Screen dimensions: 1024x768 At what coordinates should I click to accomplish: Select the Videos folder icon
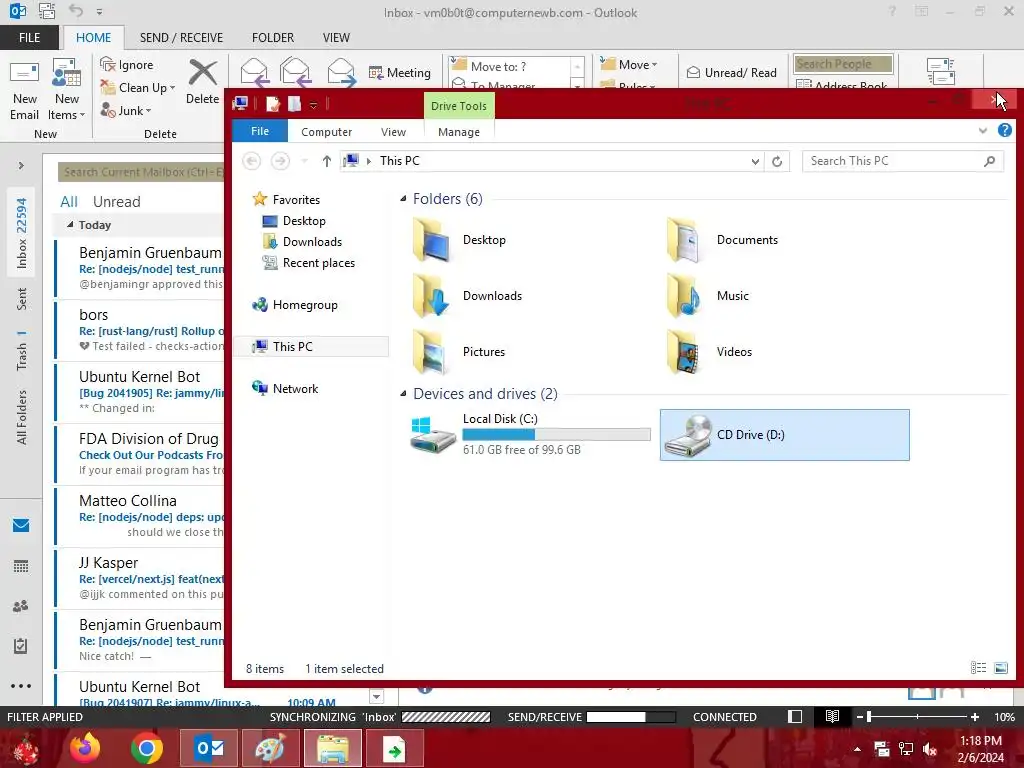pyautogui.click(x=683, y=353)
